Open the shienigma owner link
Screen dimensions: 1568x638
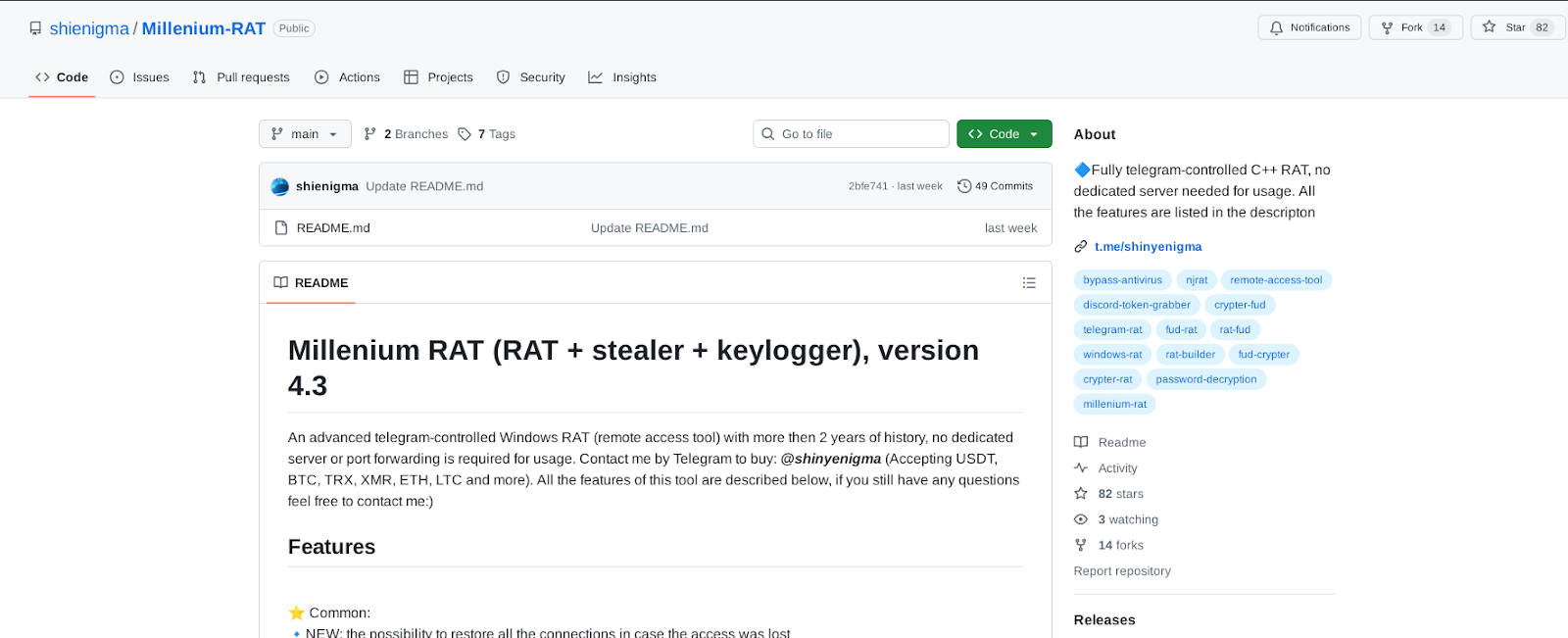coord(89,28)
